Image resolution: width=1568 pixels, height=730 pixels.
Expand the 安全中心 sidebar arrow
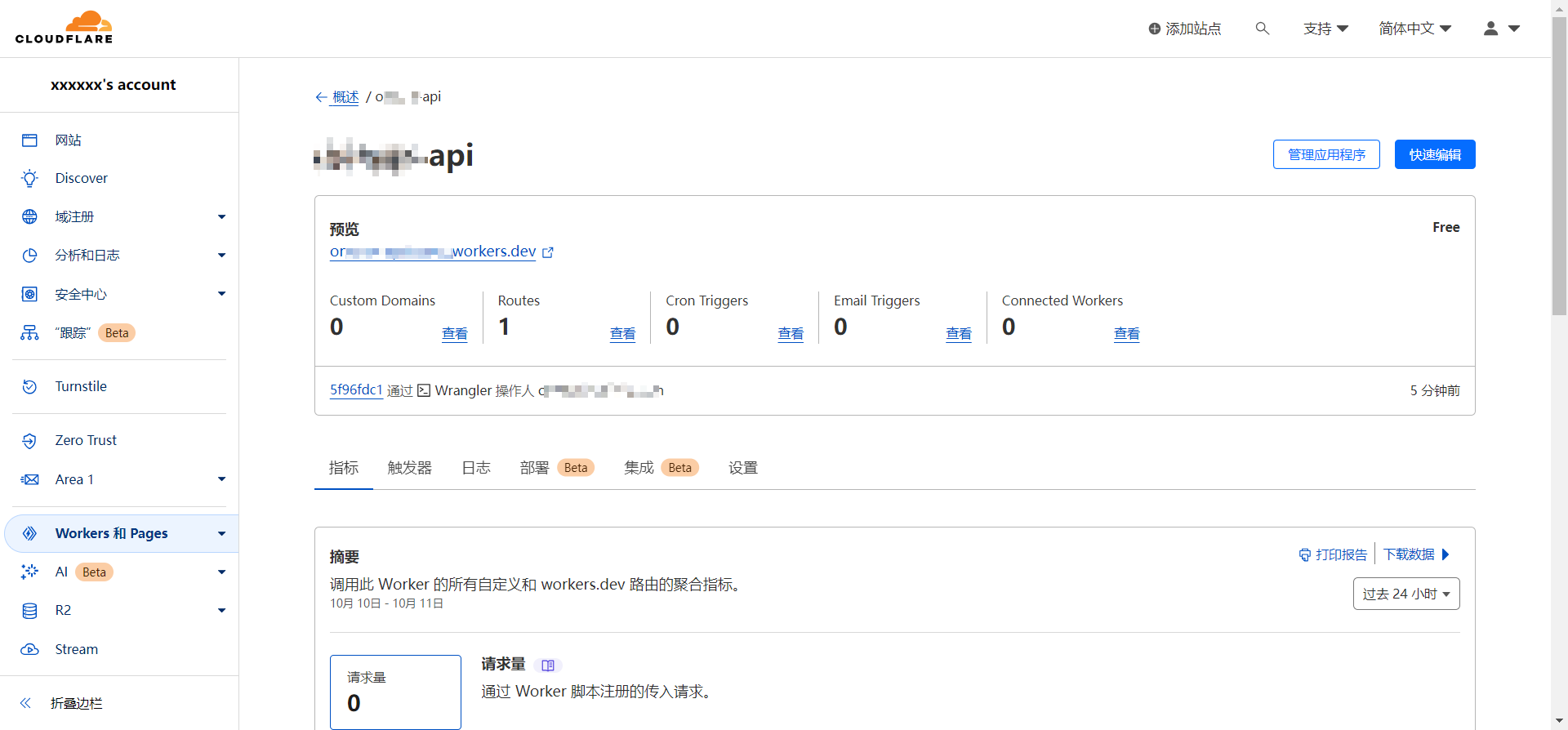pos(221,294)
